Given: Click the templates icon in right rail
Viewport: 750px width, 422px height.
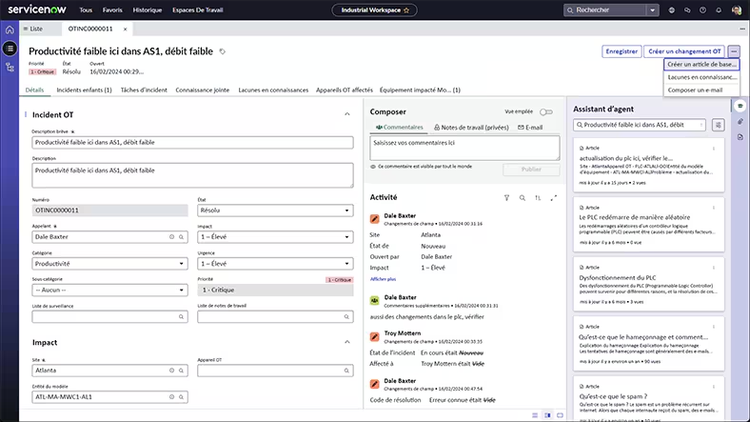Looking at the screenshot, I should click(x=740, y=137).
